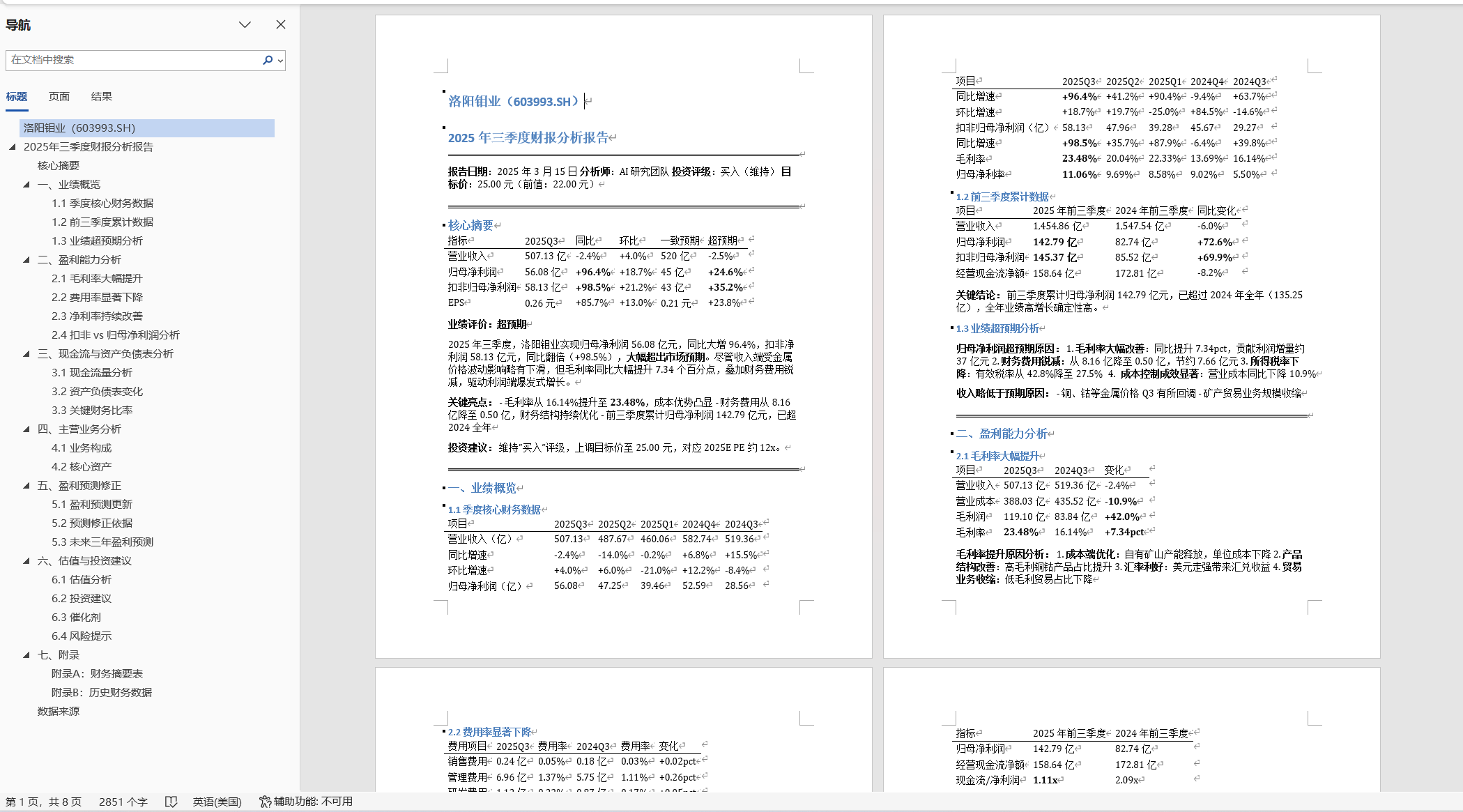Navigate to 3.1 现金流量分析 heading
The height and width of the screenshot is (812, 1463).
pyautogui.click(x=92, y=372)
